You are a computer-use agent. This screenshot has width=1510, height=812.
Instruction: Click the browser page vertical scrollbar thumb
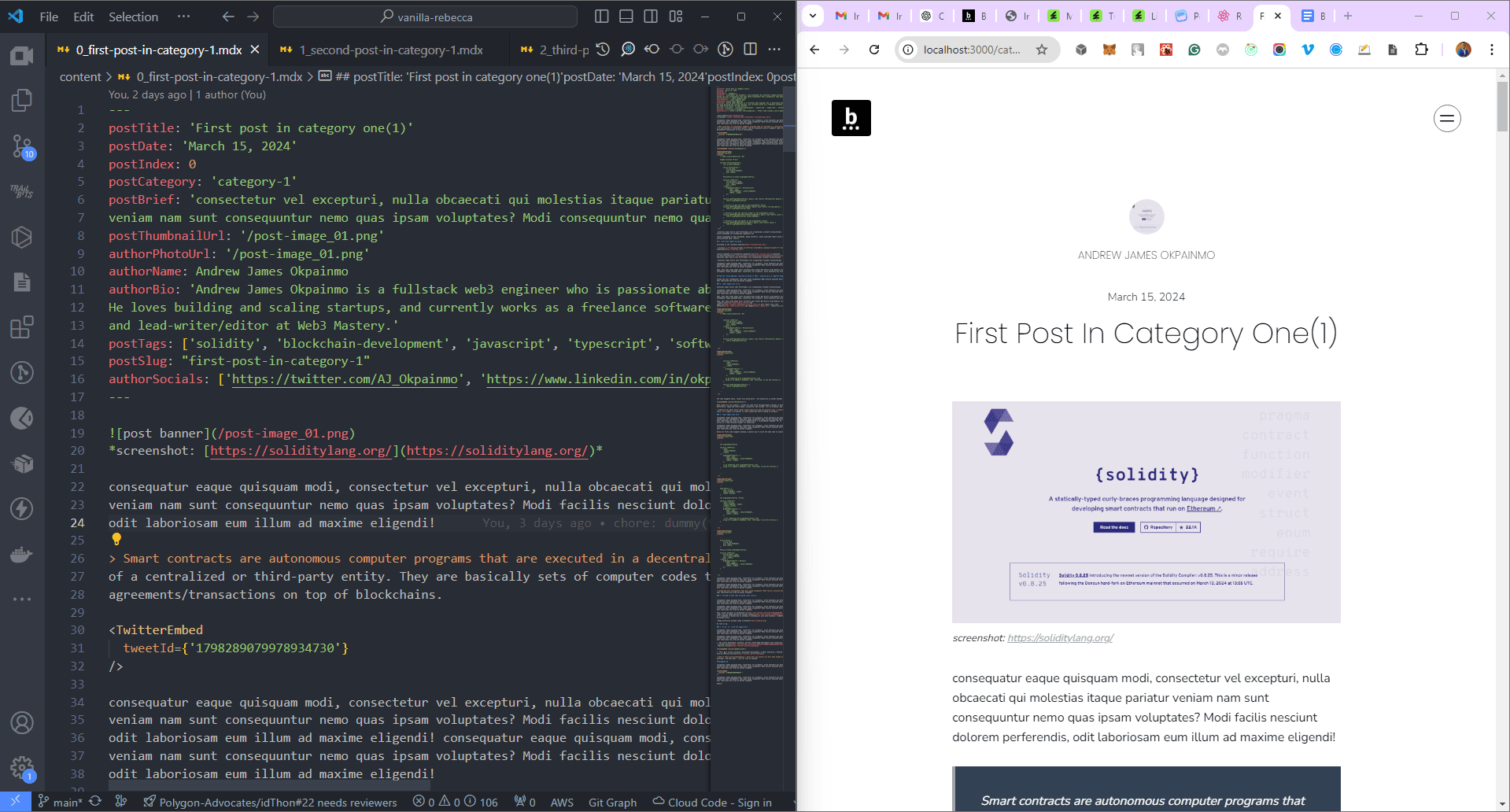tap(1503, 106)
